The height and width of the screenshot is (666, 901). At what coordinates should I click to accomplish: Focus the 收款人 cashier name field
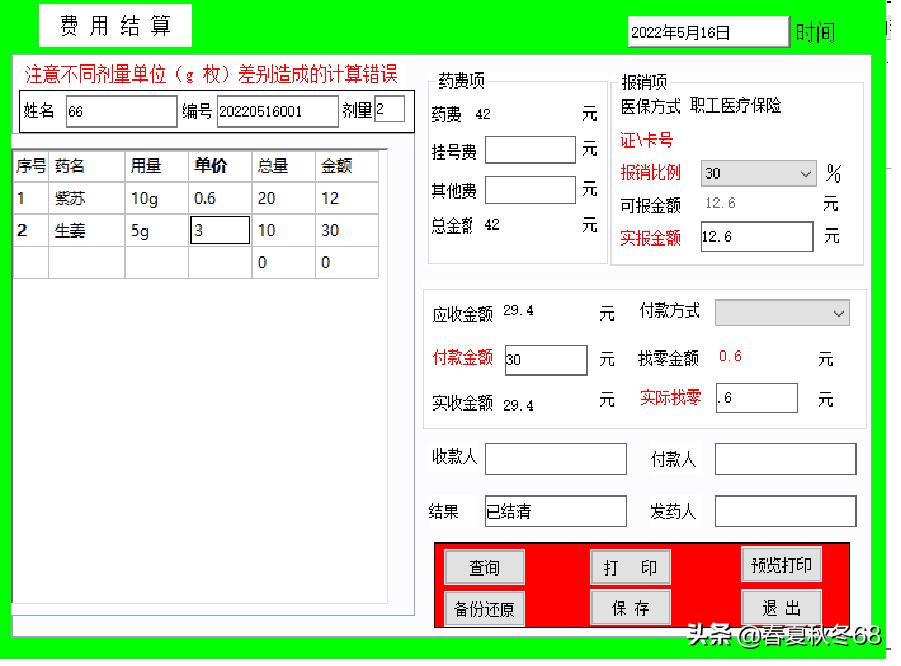click(554, 458)
